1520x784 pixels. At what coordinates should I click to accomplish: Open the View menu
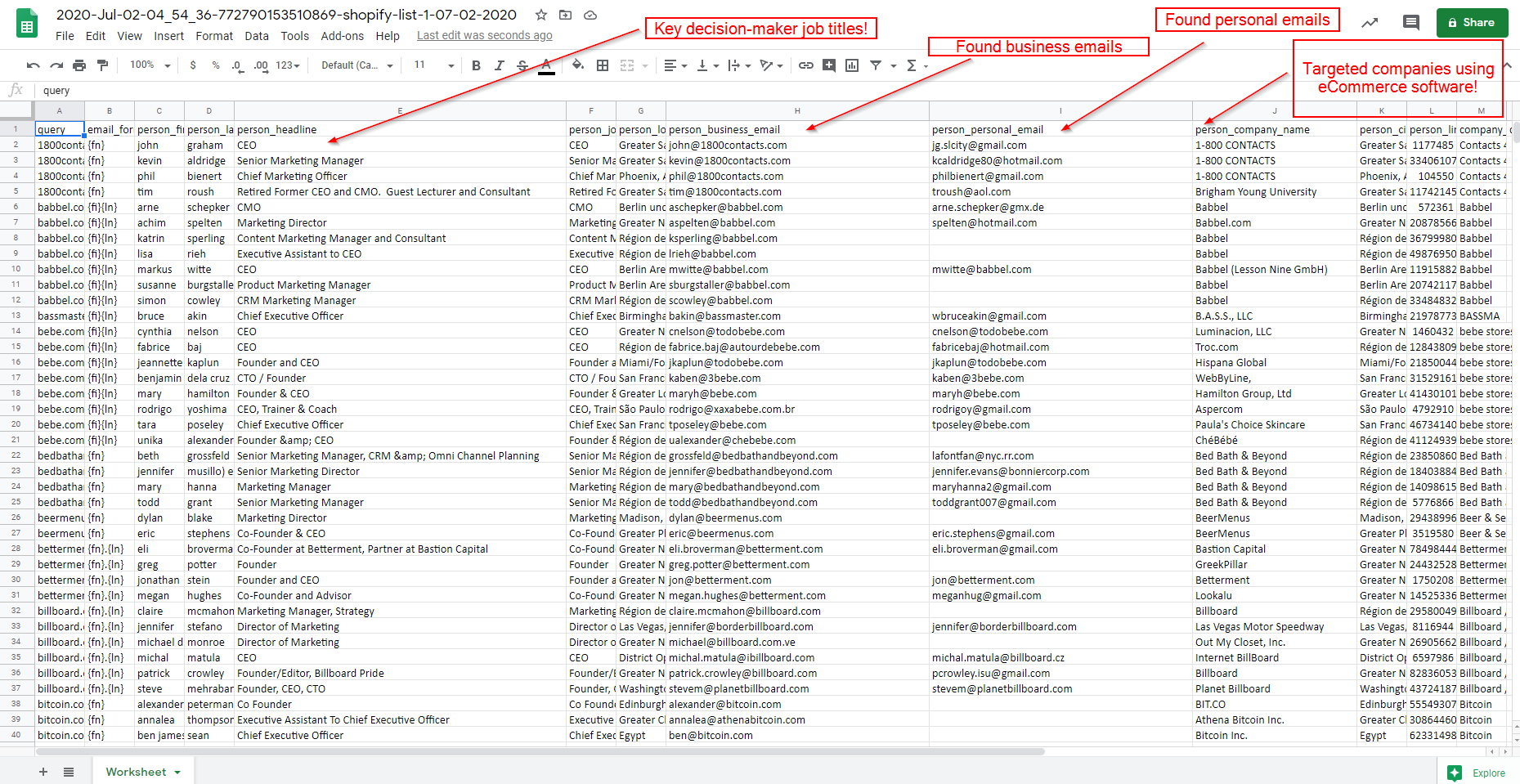tap(129, 36)
